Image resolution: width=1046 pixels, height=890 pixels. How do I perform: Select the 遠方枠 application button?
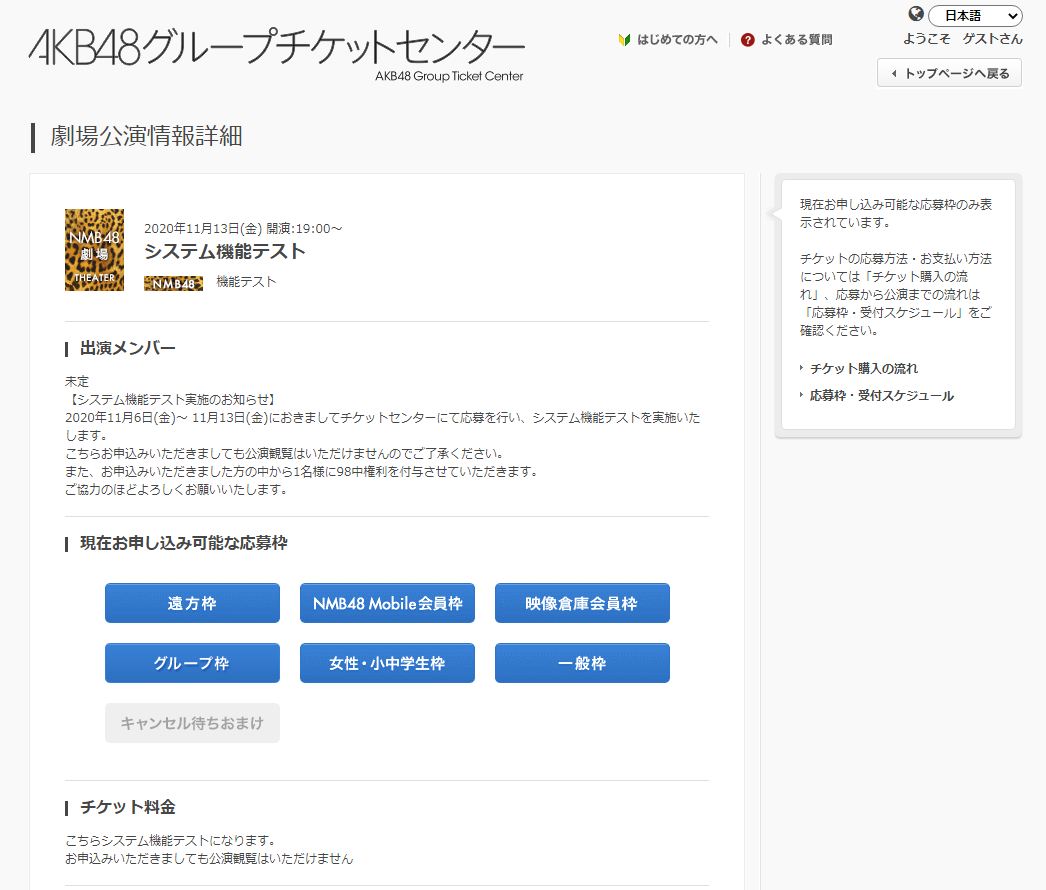pos(192,603)
